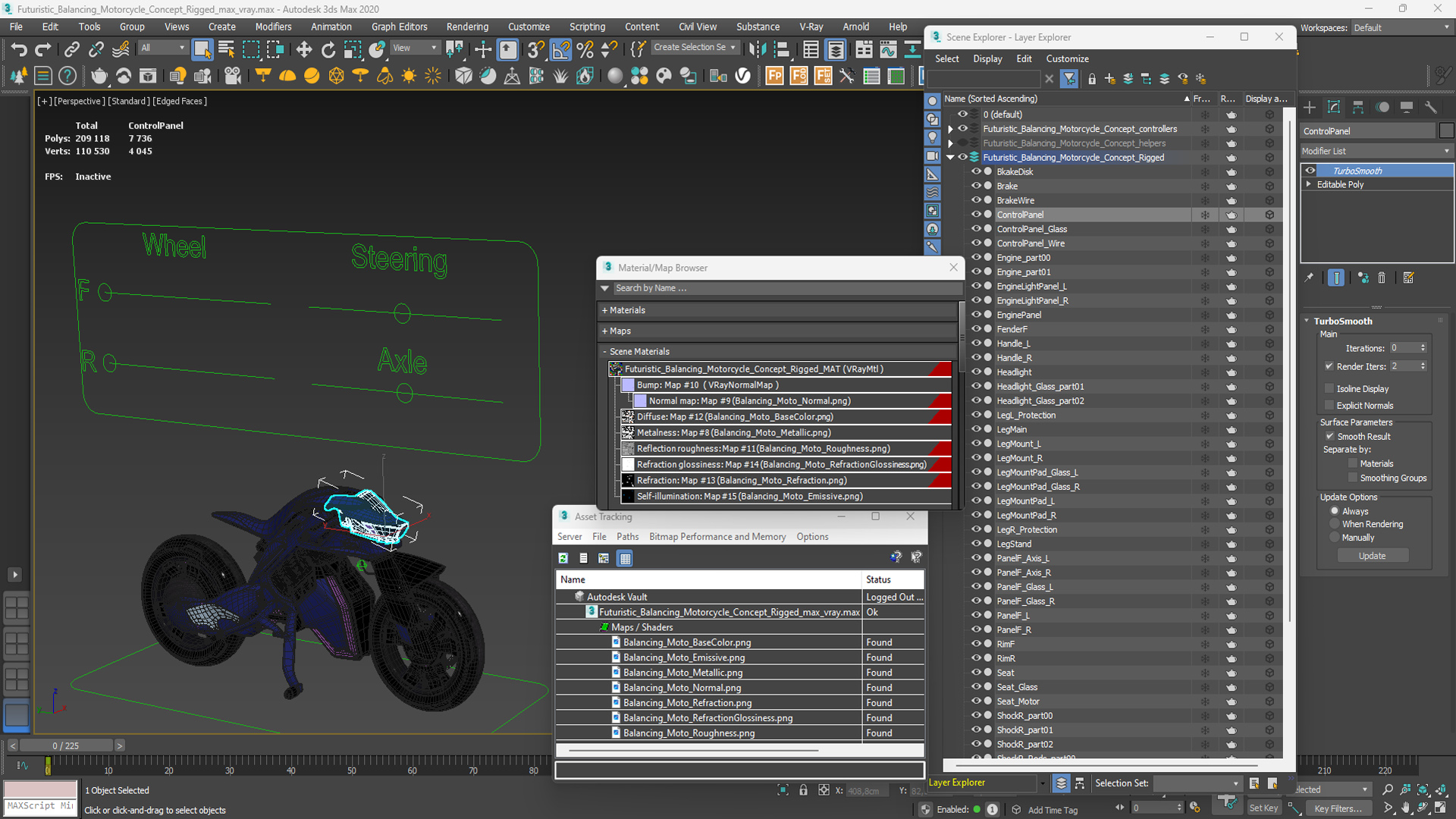Activate the Select and Link tool
This screenshot has height=819, width=1456.
click(x=71, y=50)
